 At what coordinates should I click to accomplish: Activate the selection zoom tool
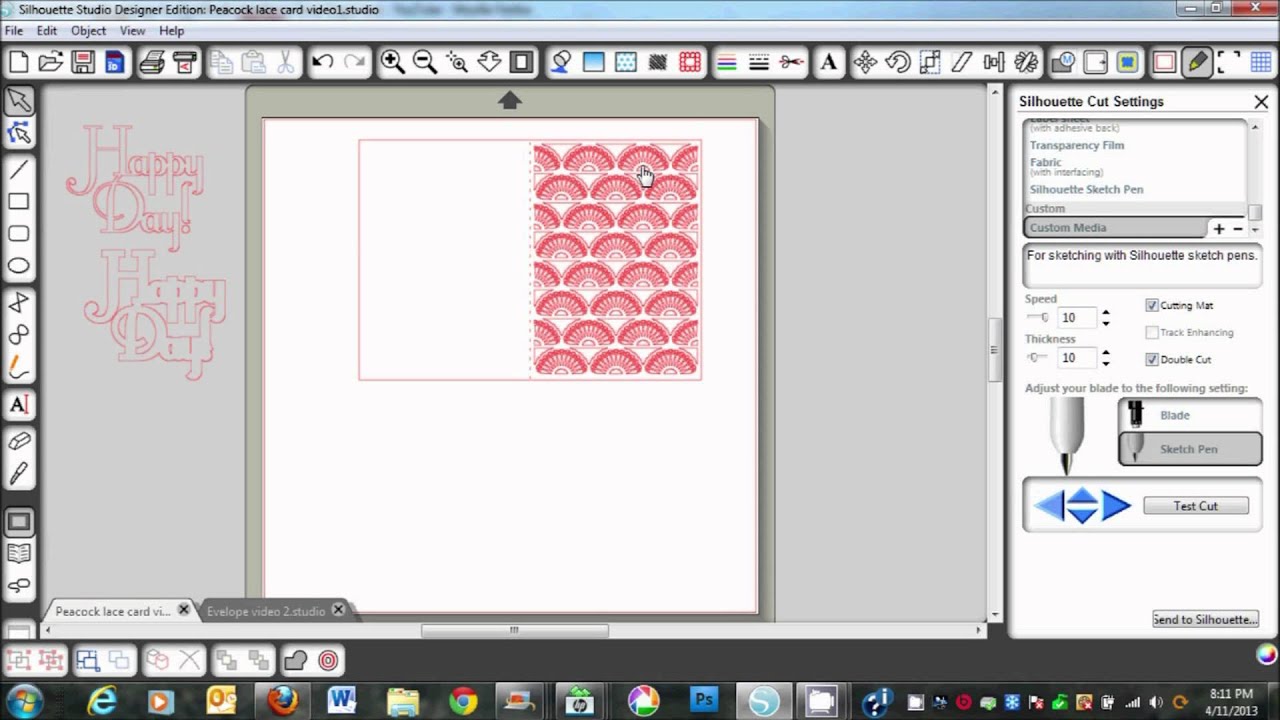click(457, 62)
